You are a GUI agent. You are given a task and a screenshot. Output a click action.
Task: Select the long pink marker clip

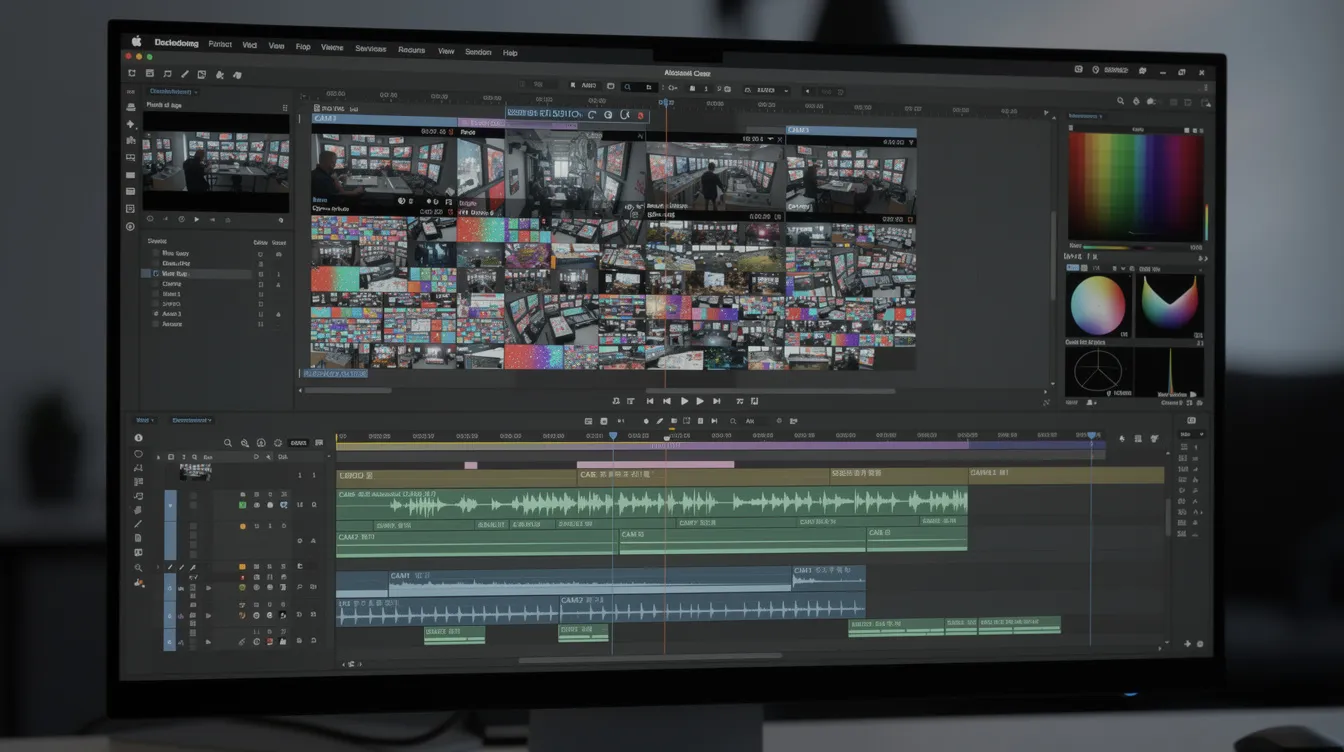point(655,464)
